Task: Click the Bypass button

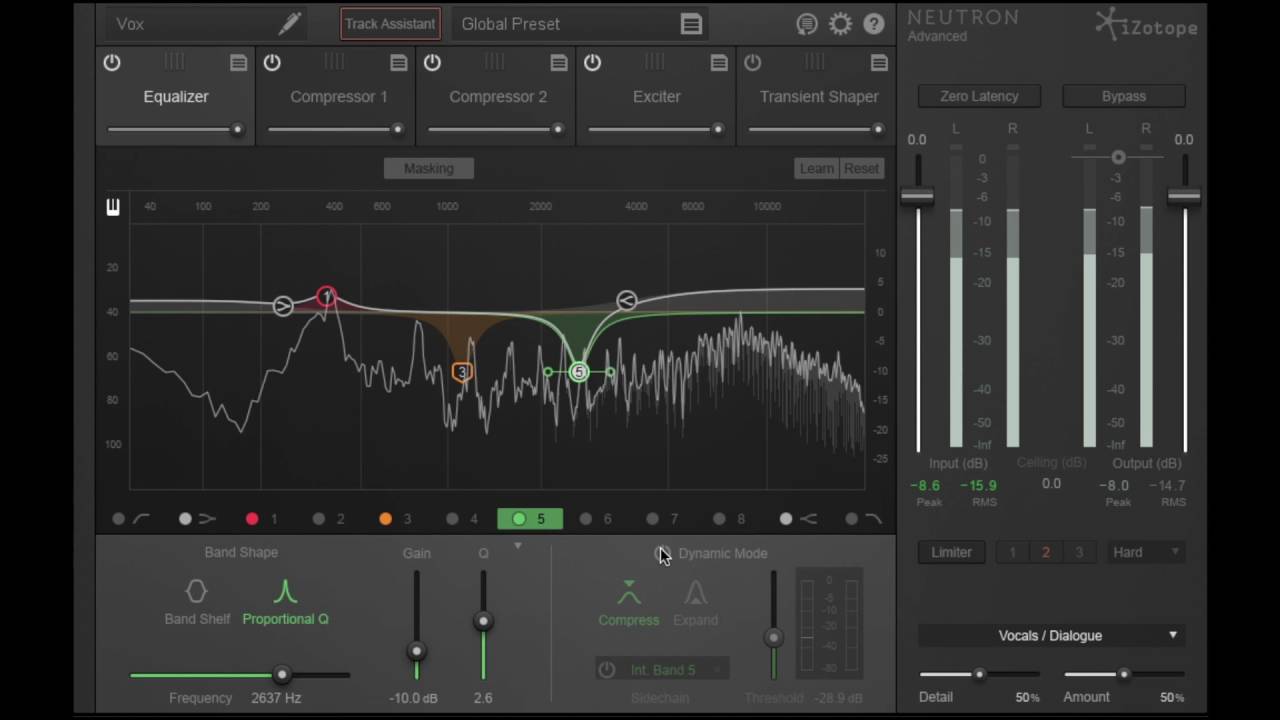Action: click(x=1124, y=96)
